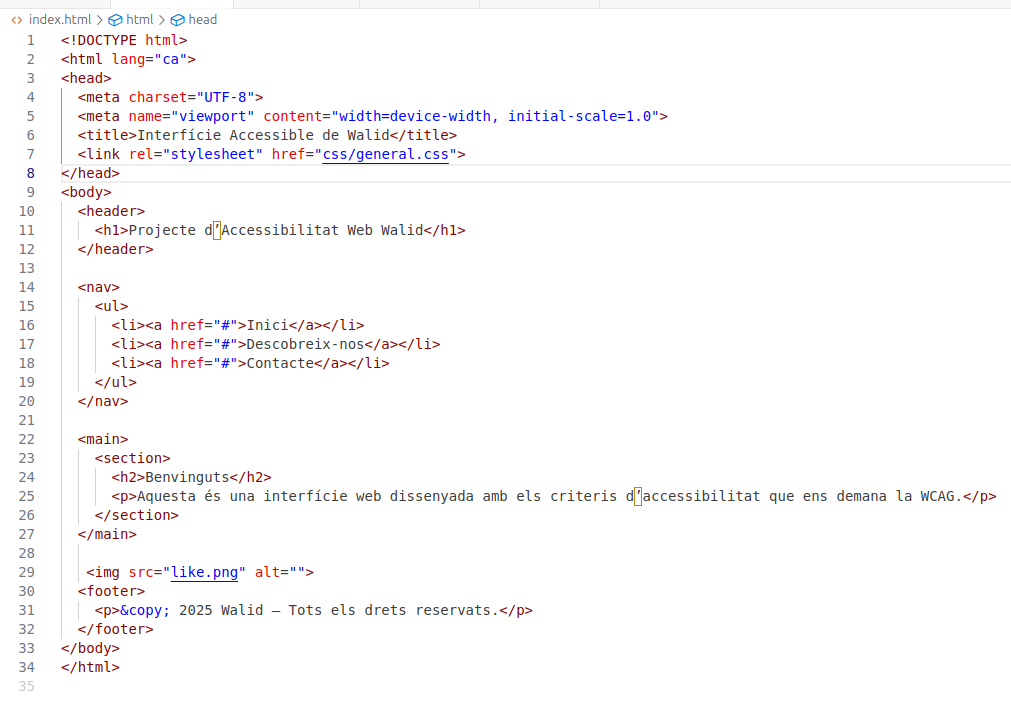Click the highlighted apostrophe in the h1 heading

(217, 230)
